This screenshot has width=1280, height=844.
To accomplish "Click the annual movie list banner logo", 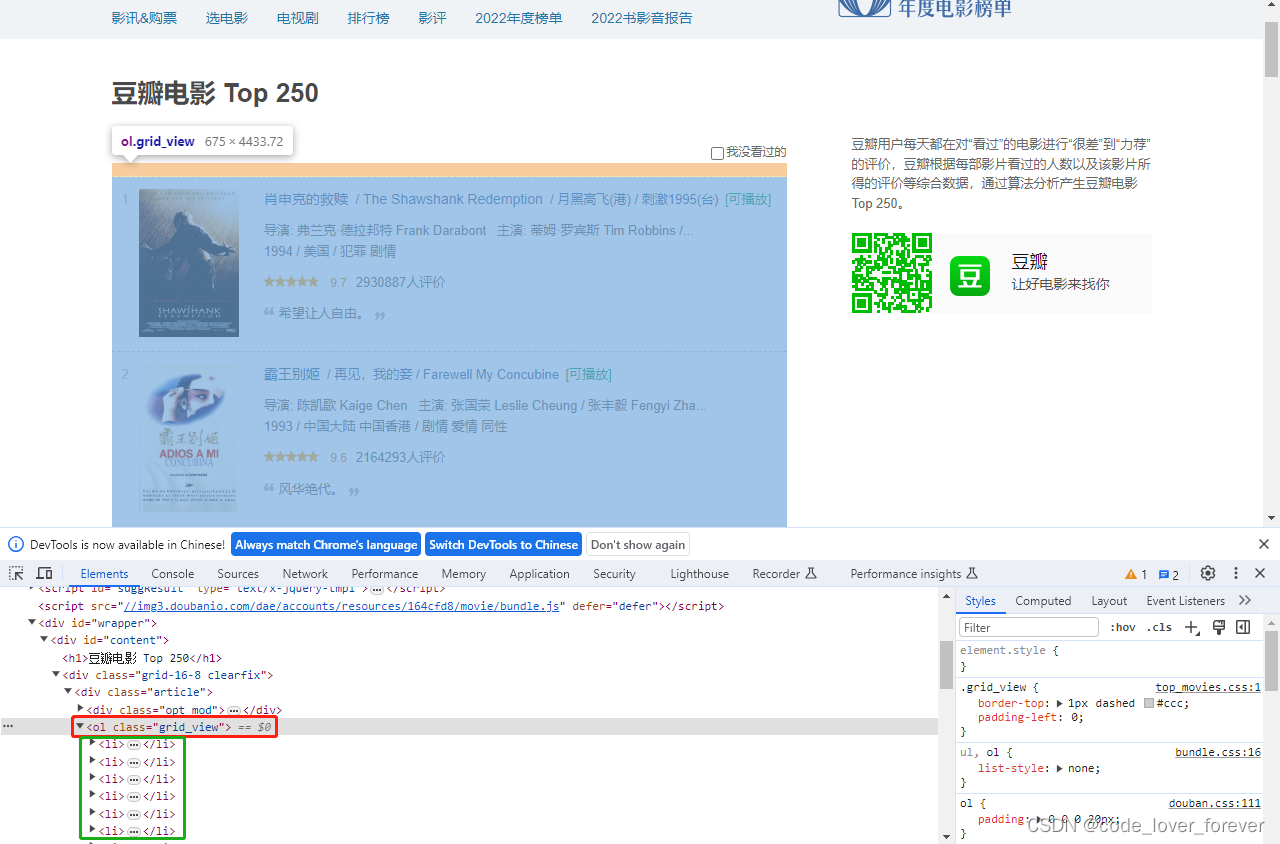I will click(x=925, y=9).
